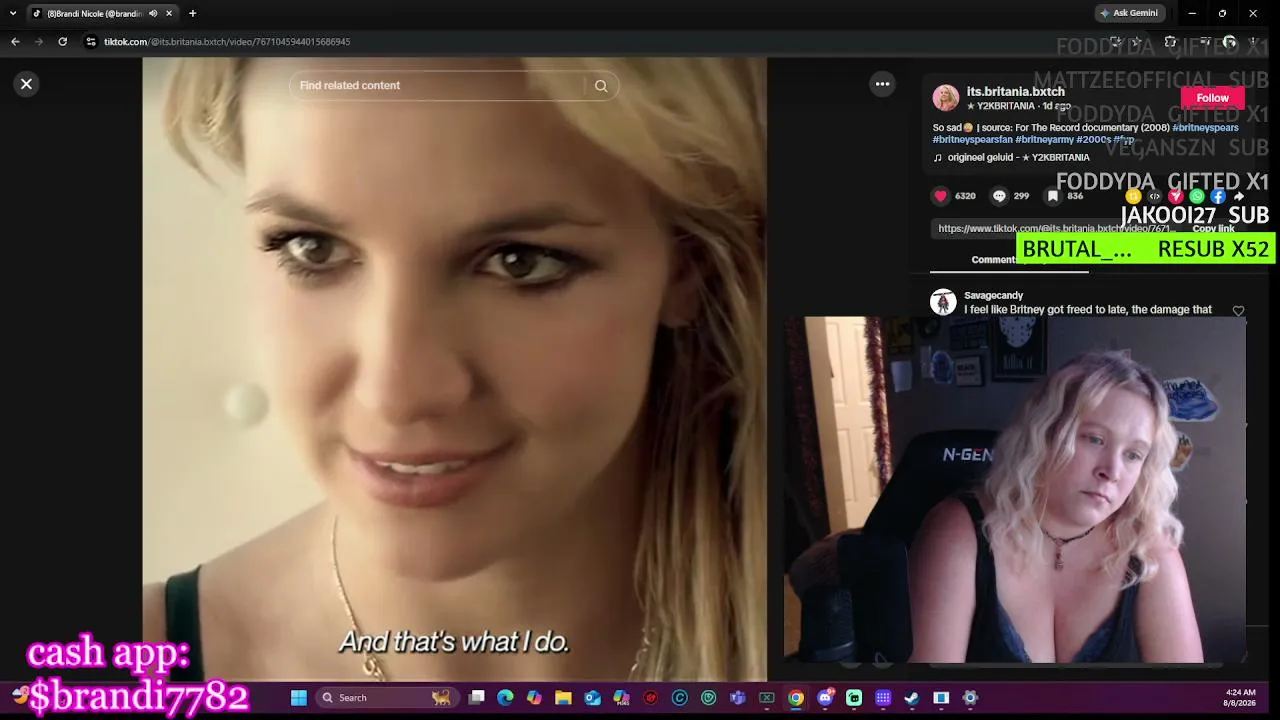Open Discord from the taskbar
1280x720 pixels.
point(825,698)
